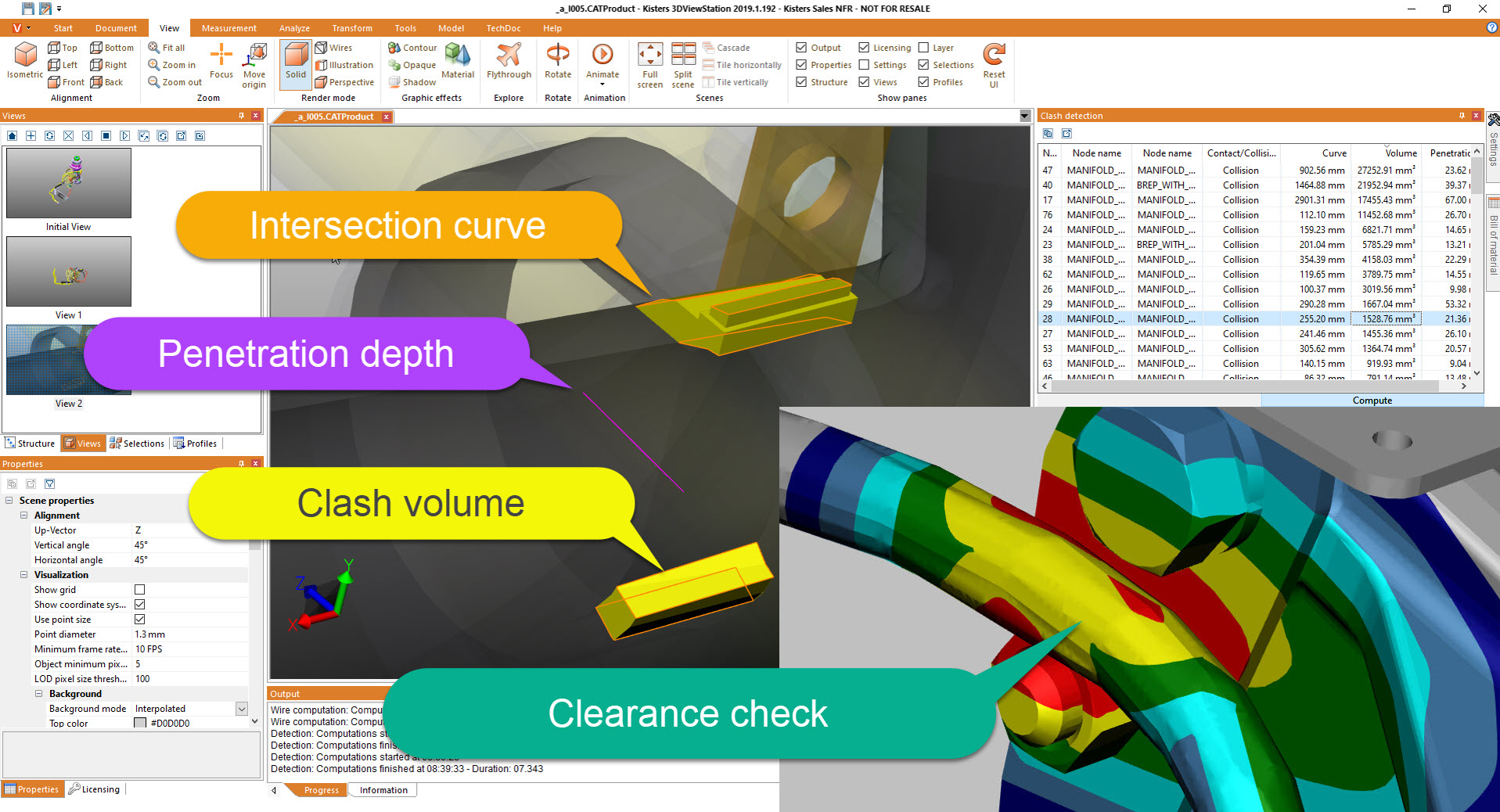Select the Move origin tool

[x=254, y=66]
